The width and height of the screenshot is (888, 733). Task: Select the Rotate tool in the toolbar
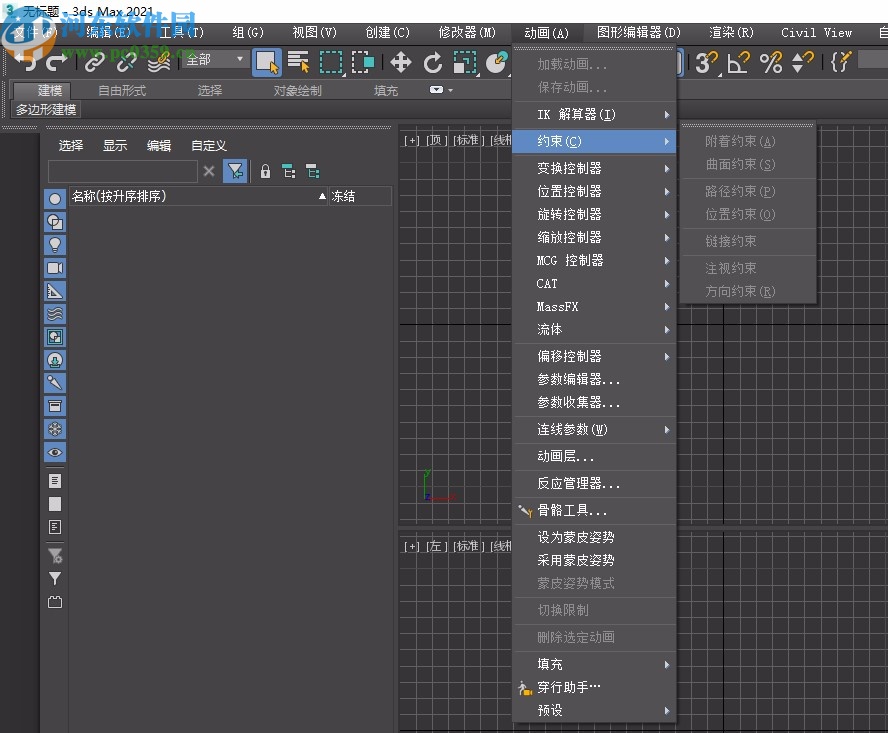[x=434, y=64]
